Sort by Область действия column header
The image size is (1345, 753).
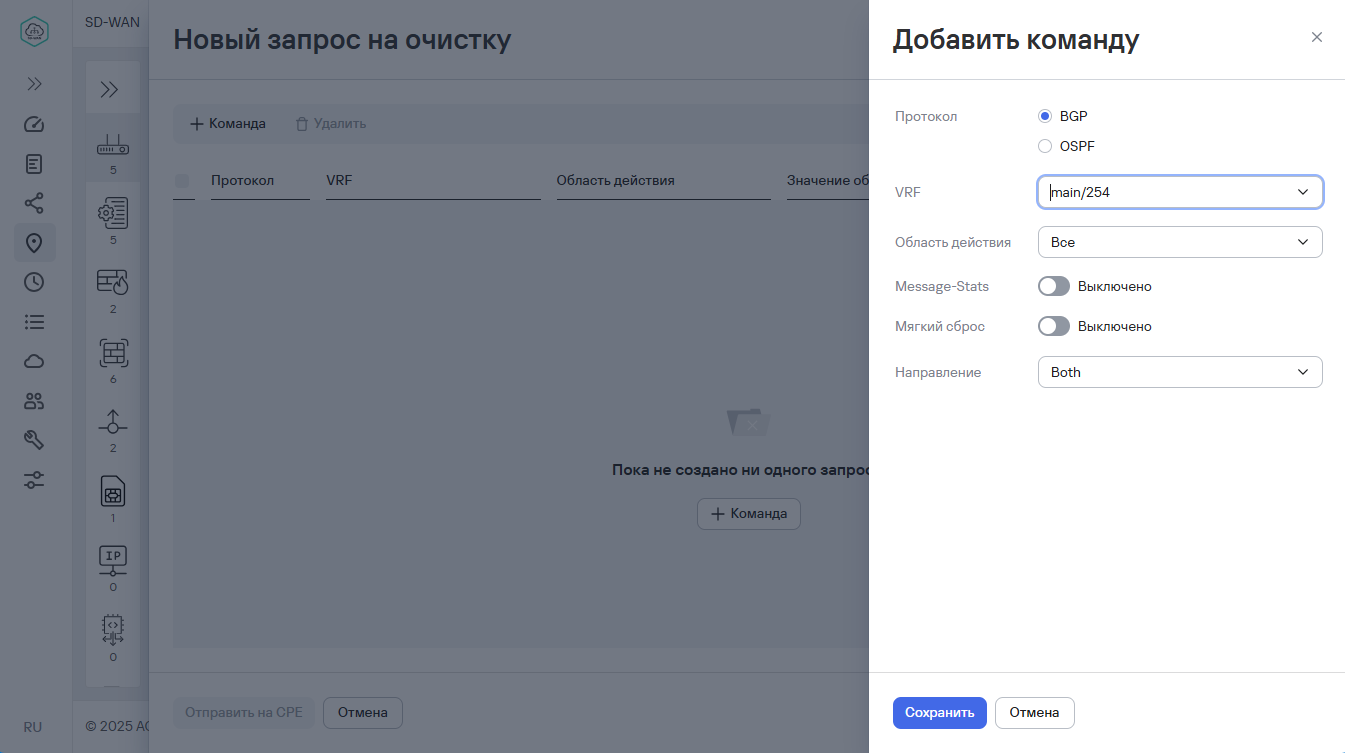tap(615, 181)
